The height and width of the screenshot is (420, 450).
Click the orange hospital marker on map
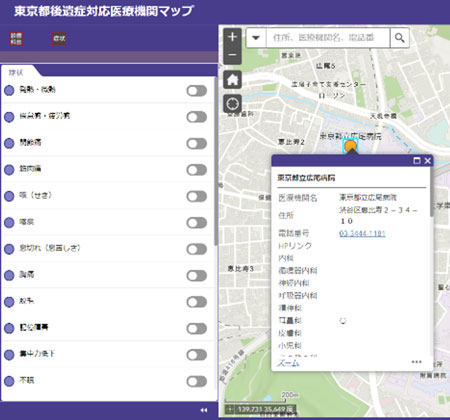tap(350, 146)
